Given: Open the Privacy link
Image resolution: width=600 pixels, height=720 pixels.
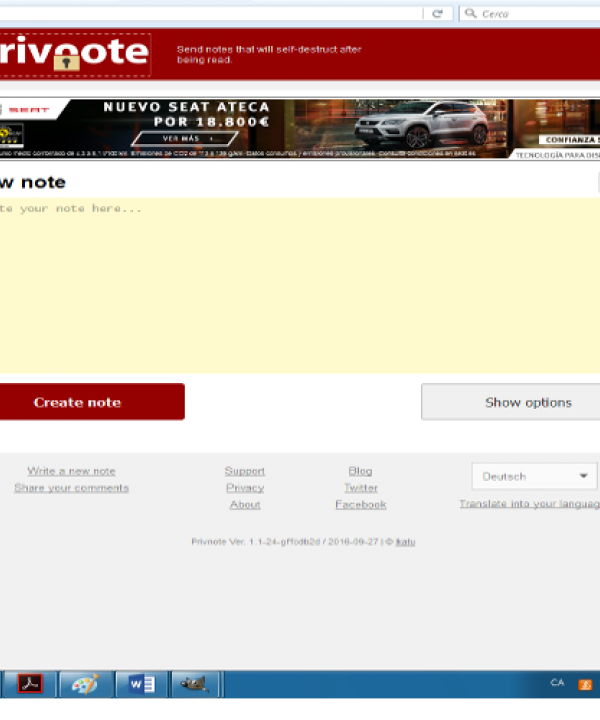Looking at the screenshot, I should 245,488.
